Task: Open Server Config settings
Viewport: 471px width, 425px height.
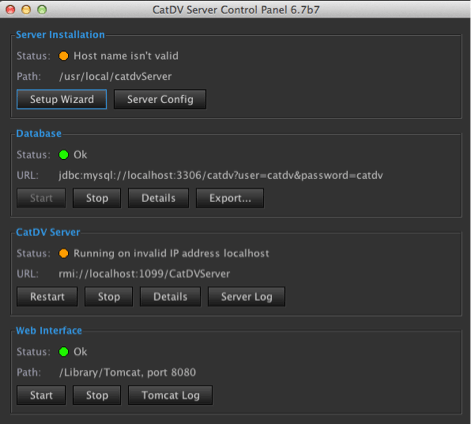Action: [x=160, y=99]
